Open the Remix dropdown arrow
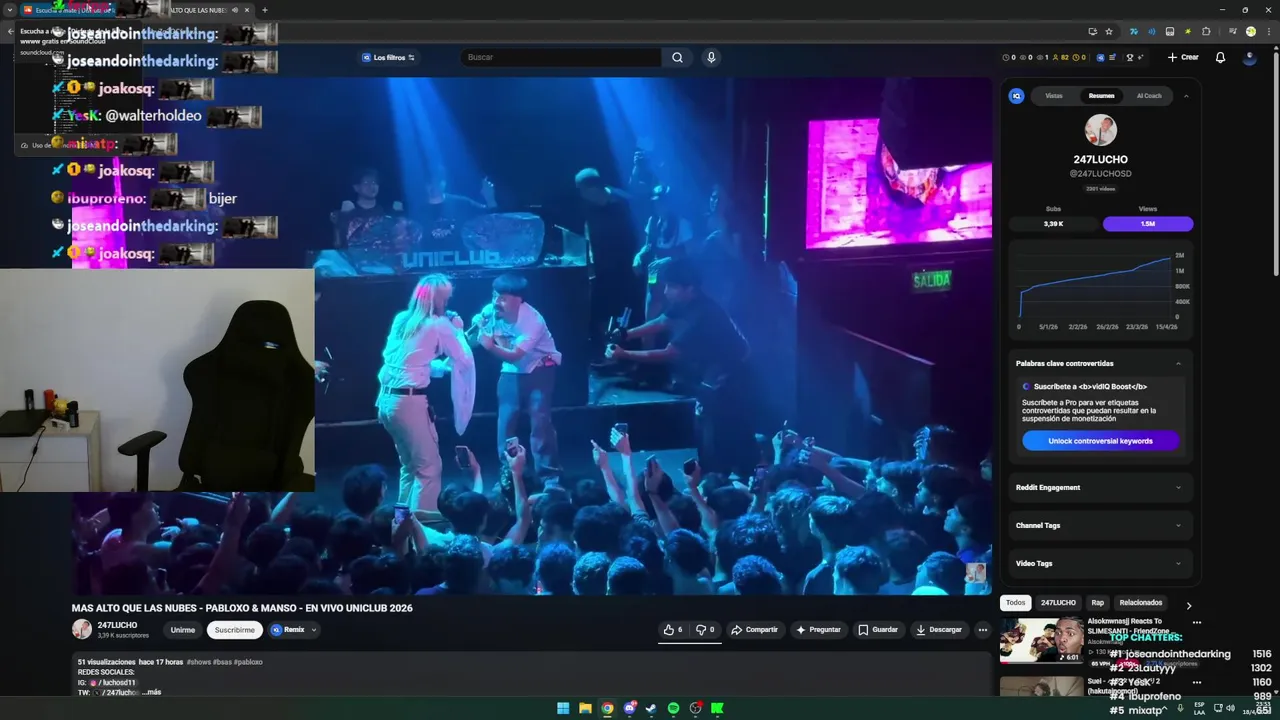 [314, 630]
